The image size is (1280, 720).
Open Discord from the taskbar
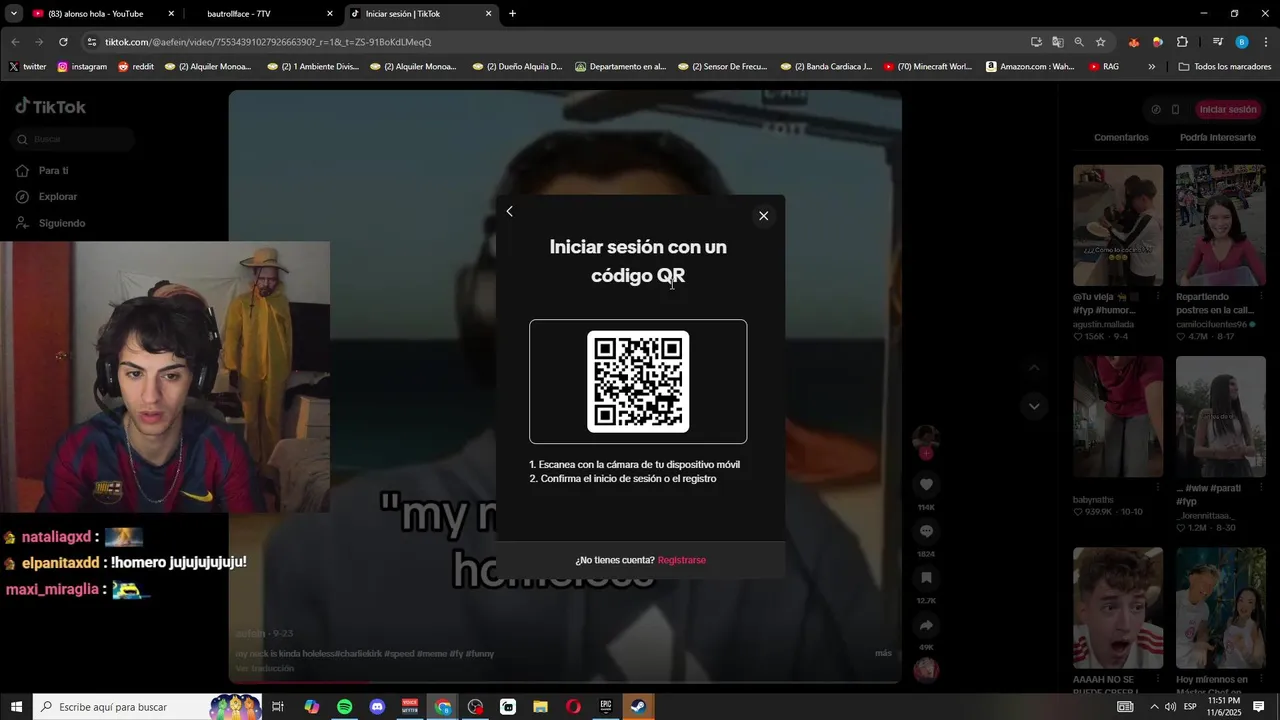coord(377,707)
